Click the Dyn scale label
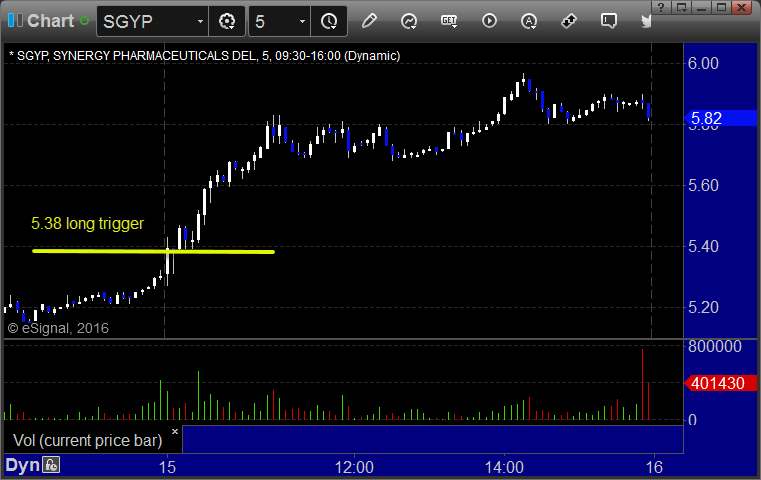 pyautogui.click(x=22, y=465)
